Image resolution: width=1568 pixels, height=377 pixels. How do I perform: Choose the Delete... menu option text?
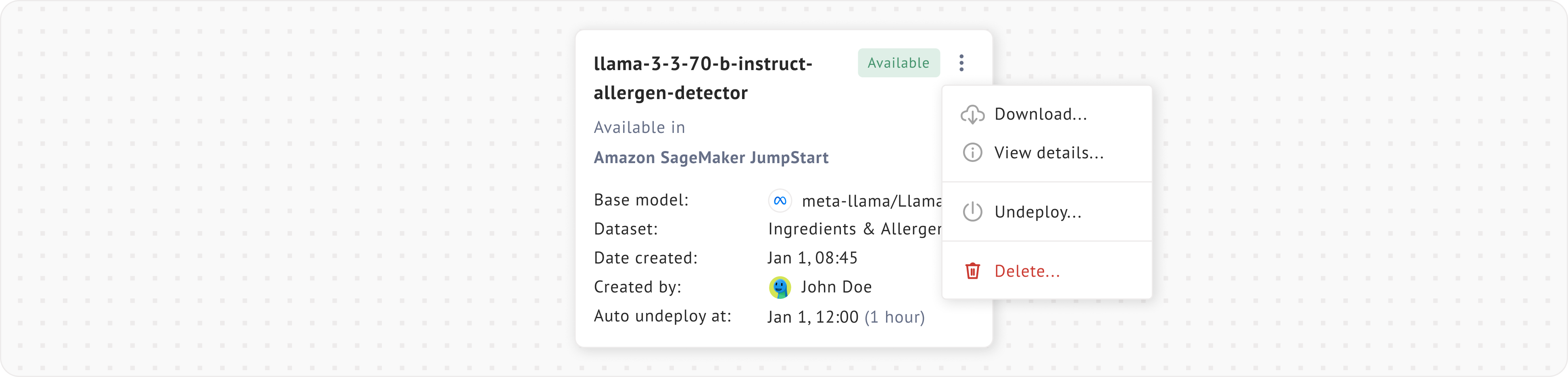pos(1027,271)
